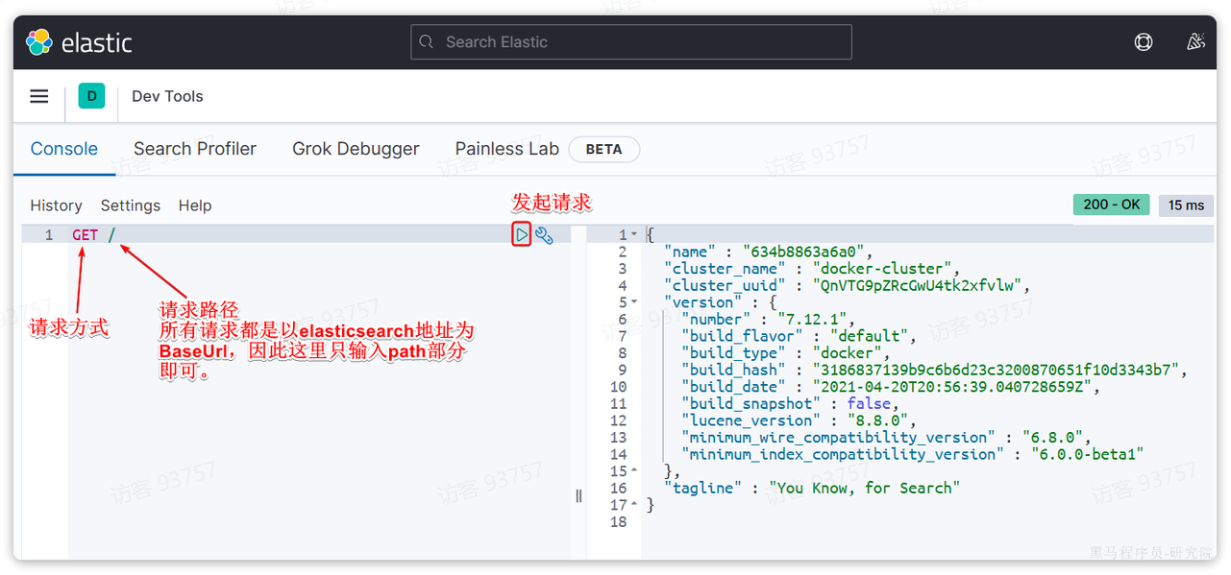
Task: Click the build_hash value
Action: click(x=996, y=370)
